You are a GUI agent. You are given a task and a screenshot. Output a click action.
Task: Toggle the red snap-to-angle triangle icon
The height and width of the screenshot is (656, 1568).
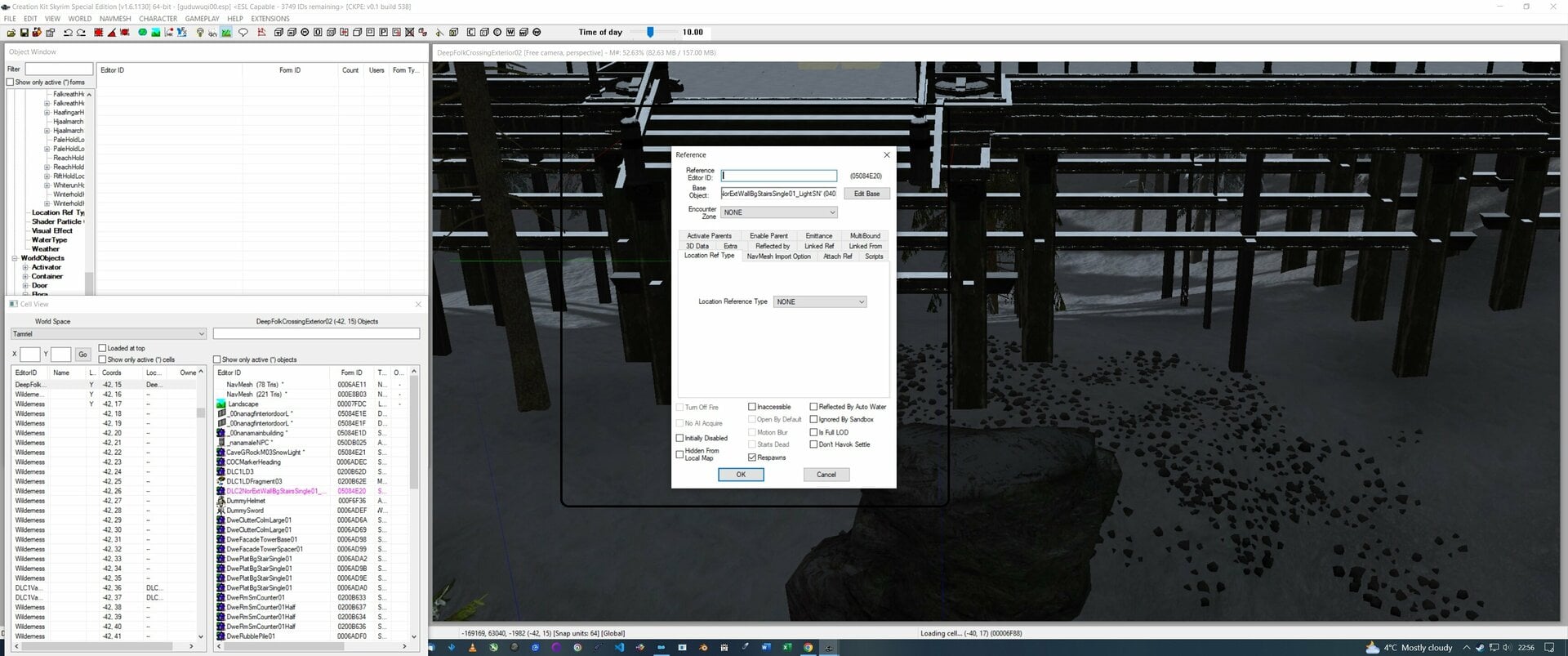112,33
